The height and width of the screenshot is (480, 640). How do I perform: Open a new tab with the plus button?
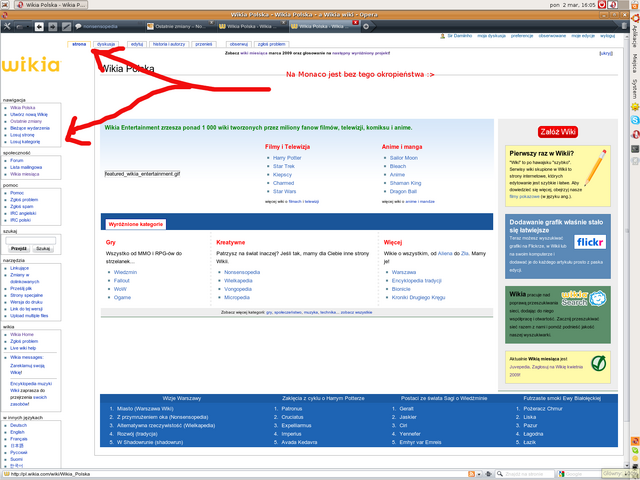pos(366,27)
